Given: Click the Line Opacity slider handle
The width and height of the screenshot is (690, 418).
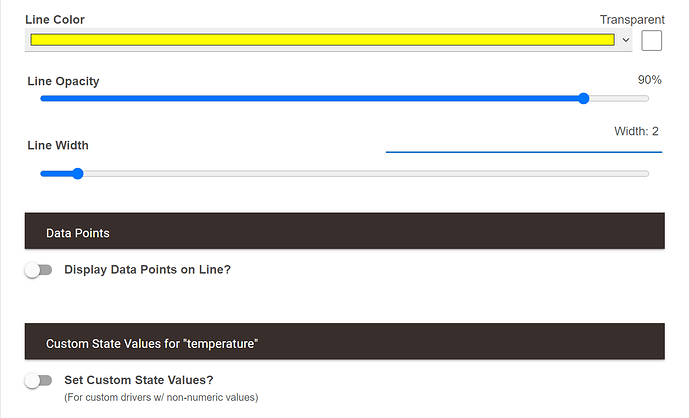Looking at the screenshot, I should (x=584, y=98).
